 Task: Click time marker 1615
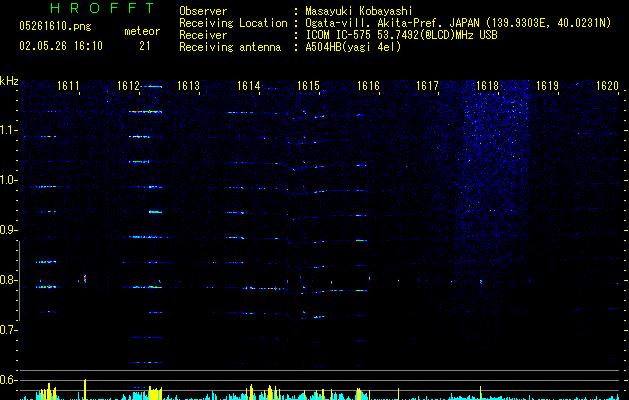pyautogui.click(x=308, y=86)
